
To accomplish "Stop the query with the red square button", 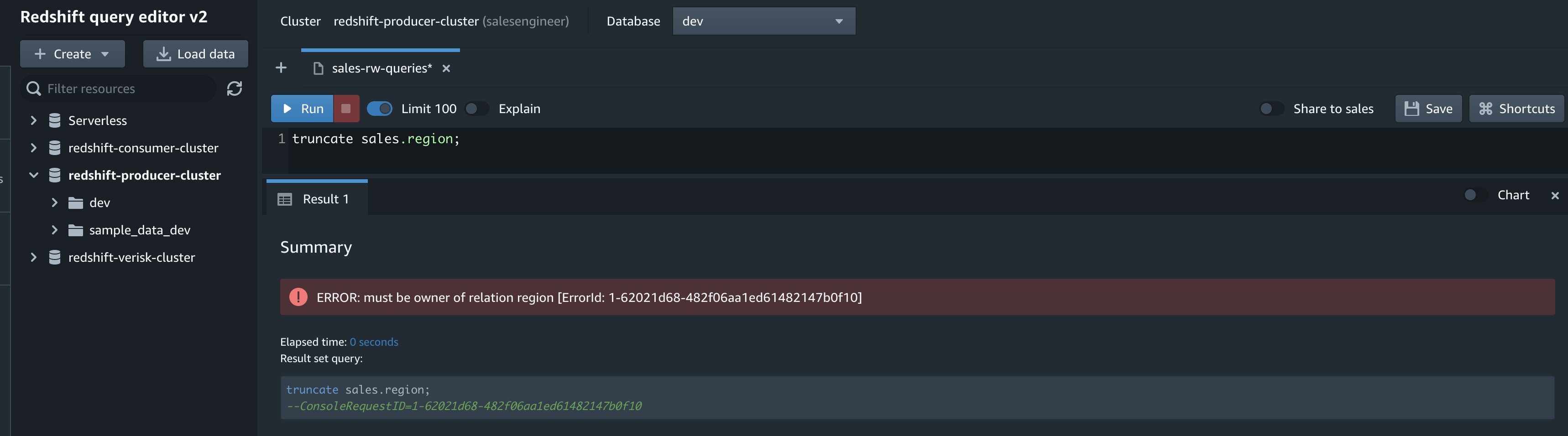I will point(346,109).
